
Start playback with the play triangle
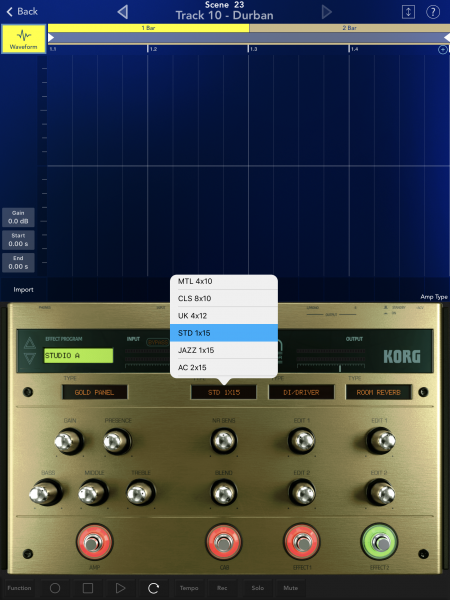pos(121,588)
